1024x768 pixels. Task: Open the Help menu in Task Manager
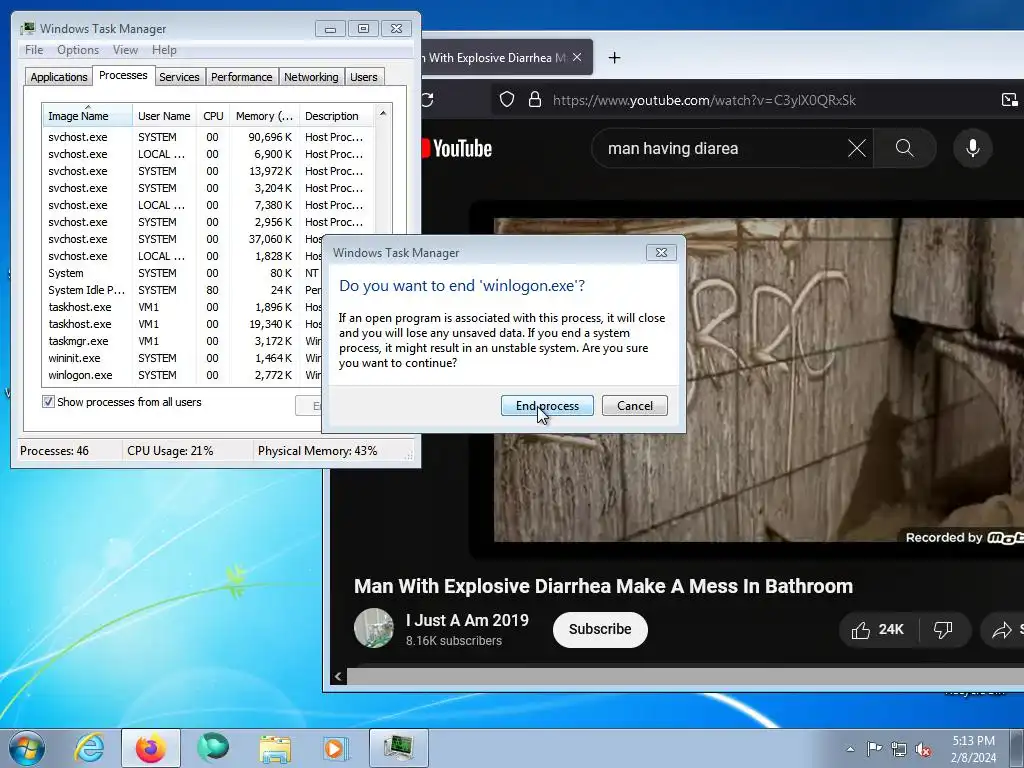(x=164, y=50)
